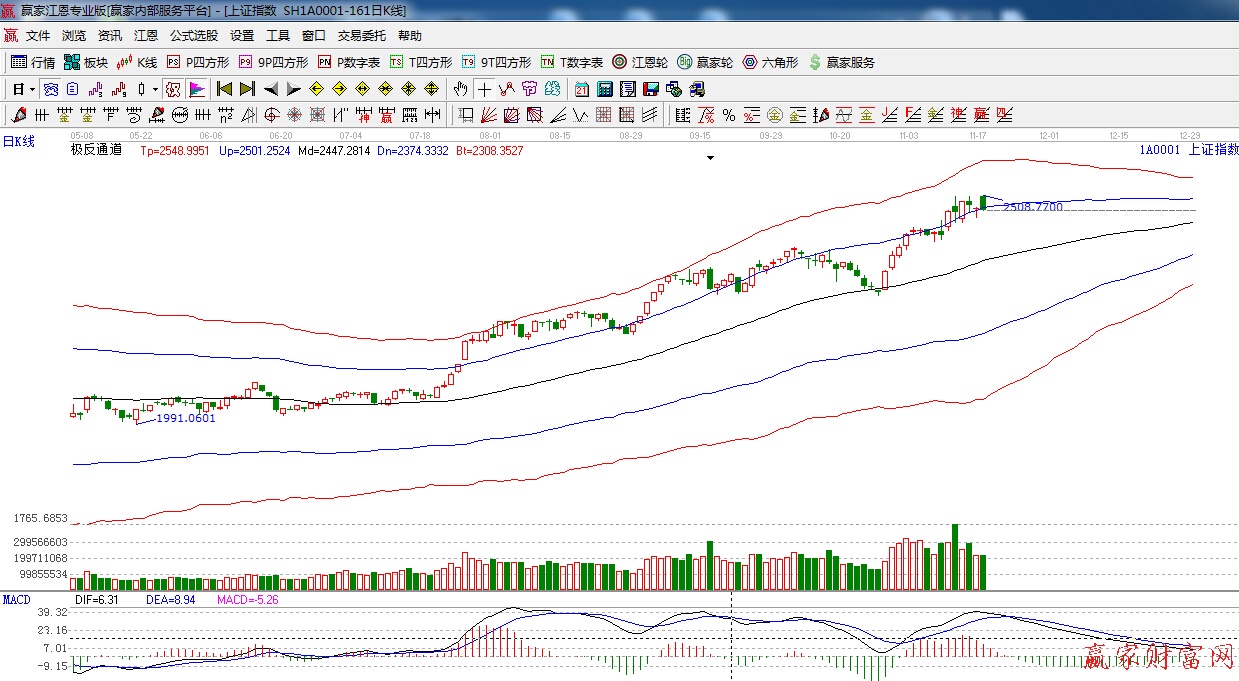Toggle the 权 (ex-rights adjustment) button
This screenshot has height=681, width=1239.
click(173, 89)
